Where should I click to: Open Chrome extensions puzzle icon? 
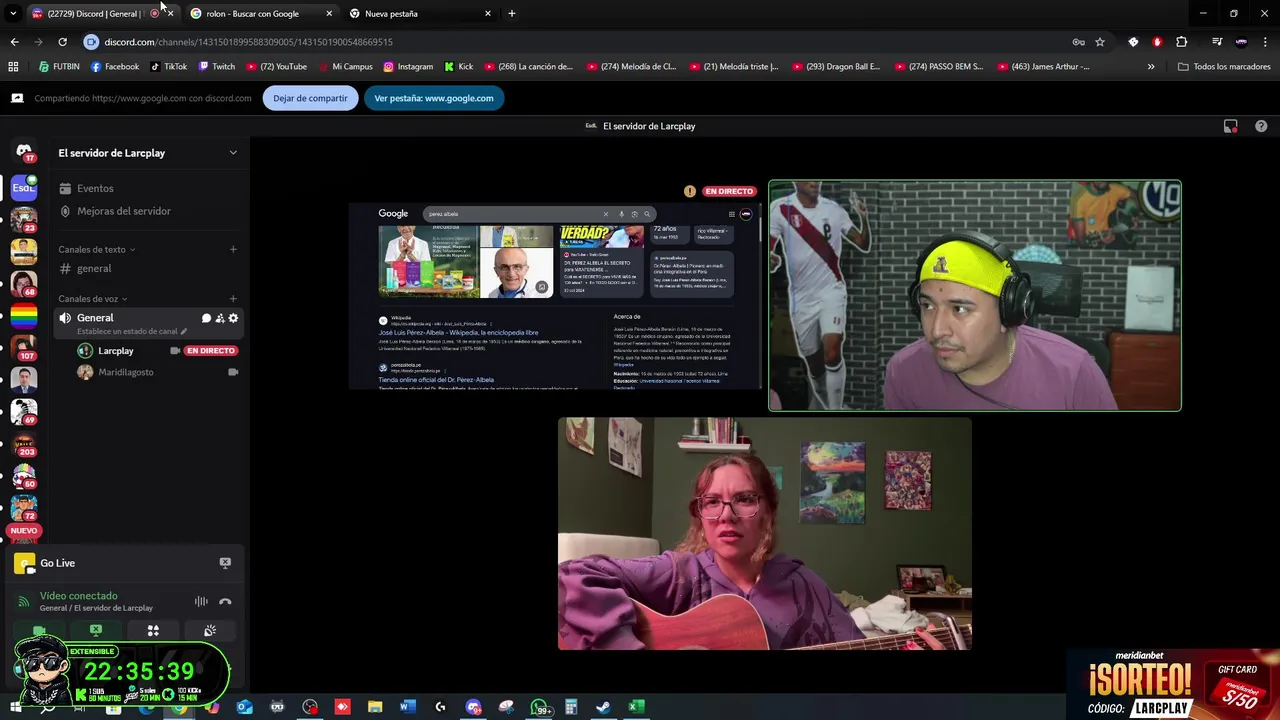1181,42
